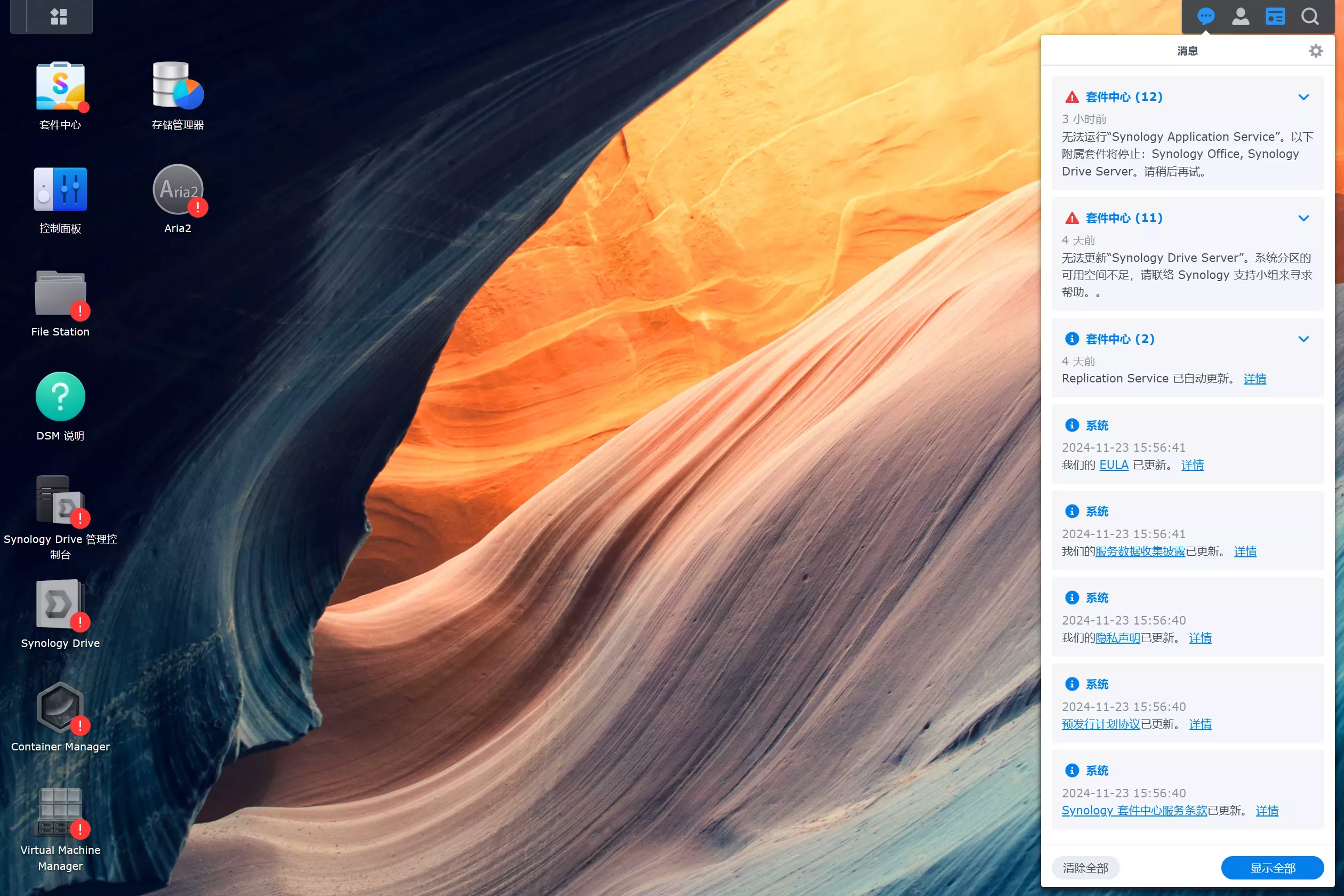
Task: Open main app grid launcher
Action: coord(58,17)
